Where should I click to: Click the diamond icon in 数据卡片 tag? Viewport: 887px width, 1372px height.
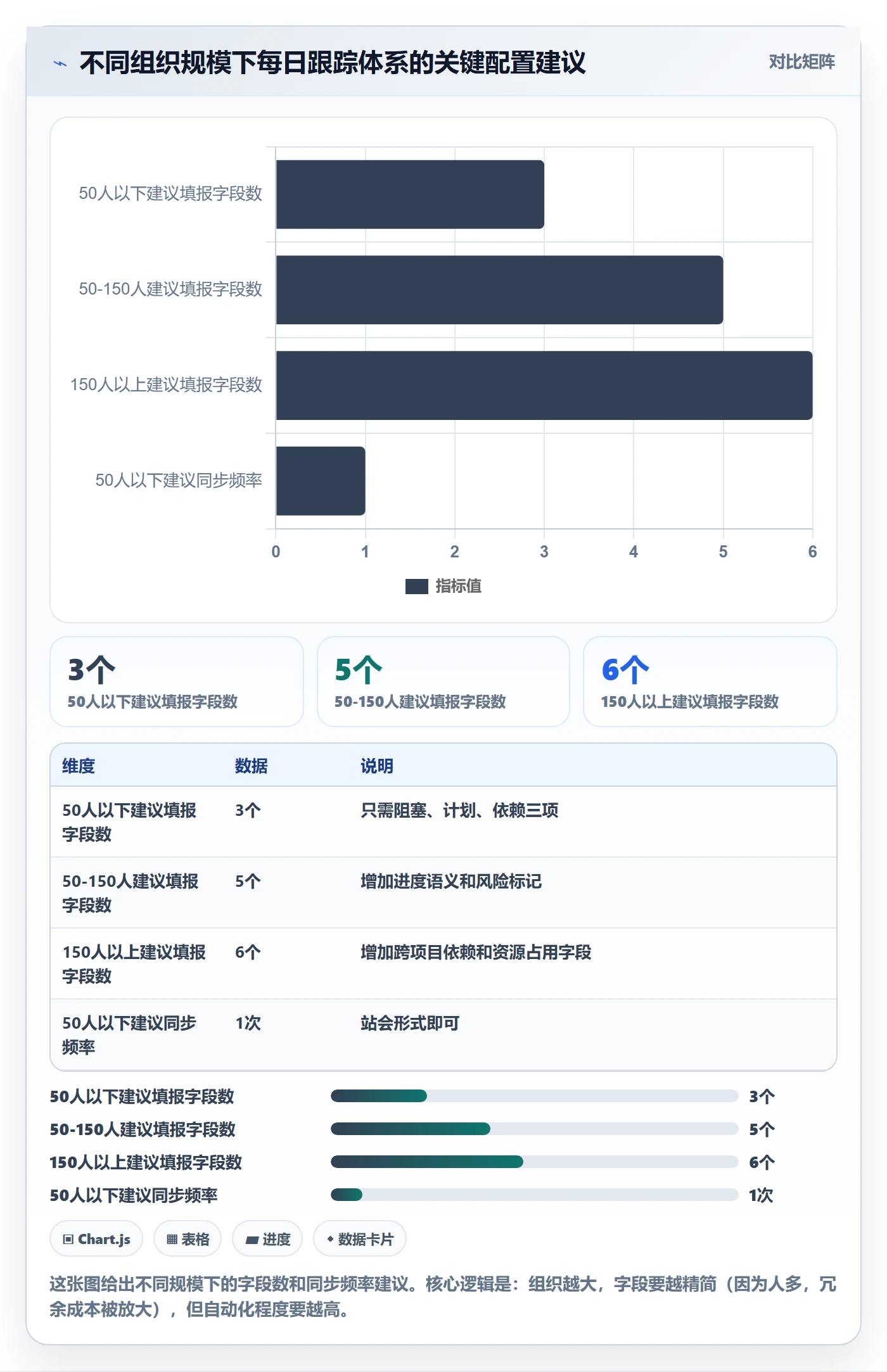[x=330, y=1239]
